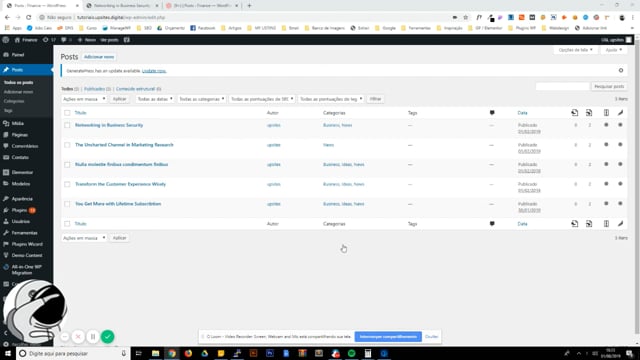This screenshot has height=360, width=640.
Task: Click the green checkmark Loom finish button
Action: coord(107,337)
